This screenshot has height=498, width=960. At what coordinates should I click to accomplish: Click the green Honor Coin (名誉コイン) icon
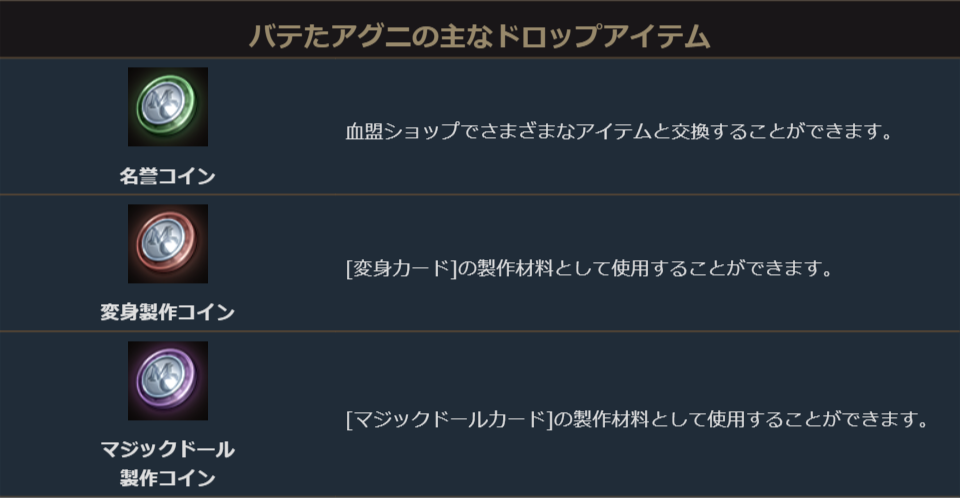pyautogui.click(x=167, y=107)
